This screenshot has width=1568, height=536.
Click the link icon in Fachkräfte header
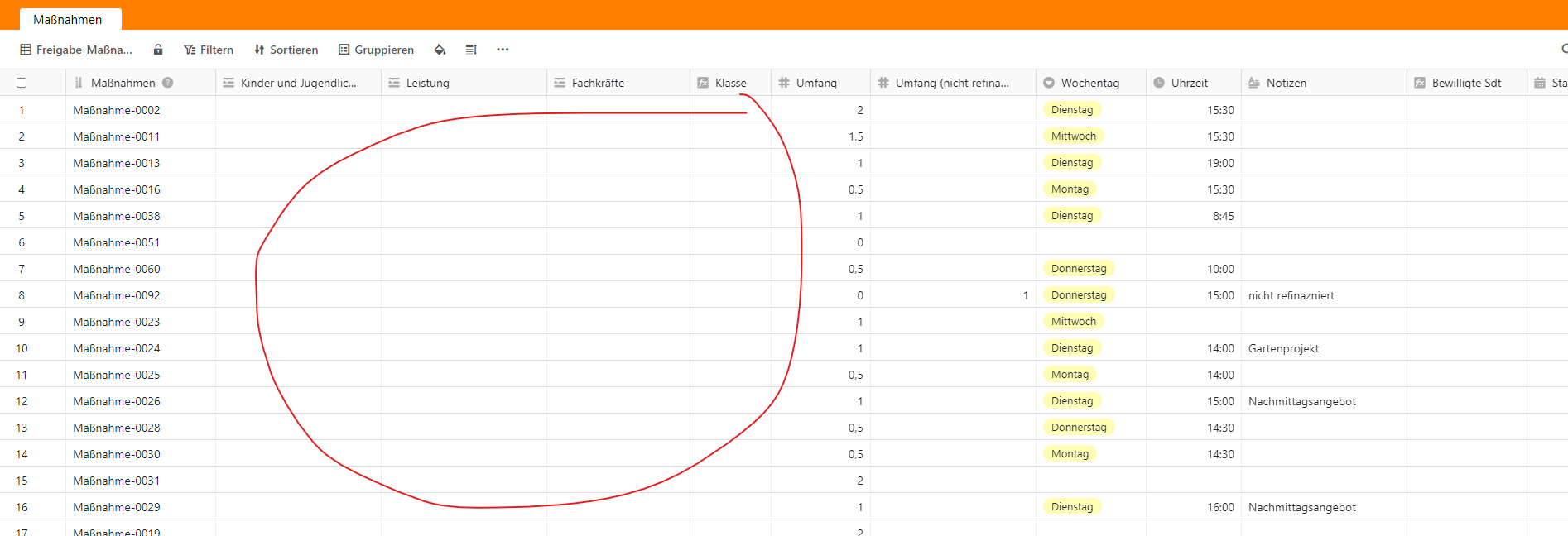pyautogui.click(x=560, y=83)
